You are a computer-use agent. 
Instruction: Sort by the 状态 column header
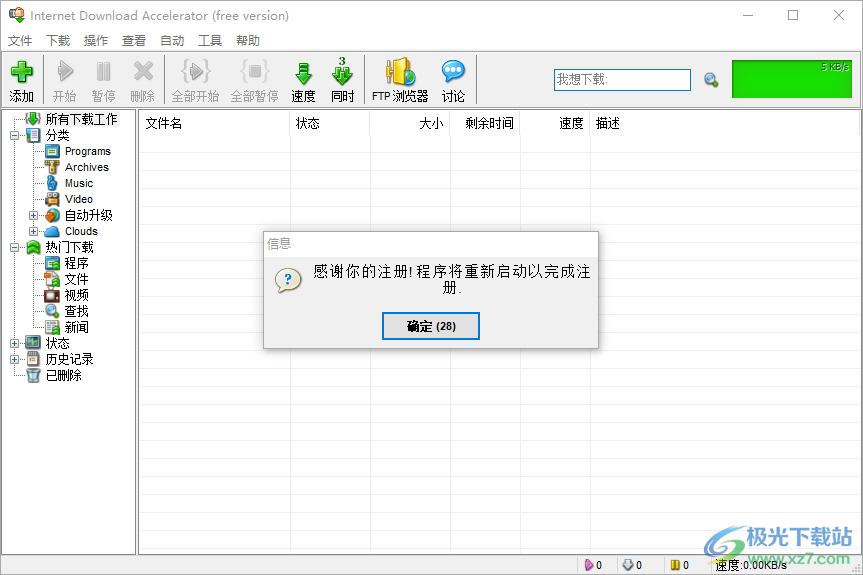click(x=330, y=123)
